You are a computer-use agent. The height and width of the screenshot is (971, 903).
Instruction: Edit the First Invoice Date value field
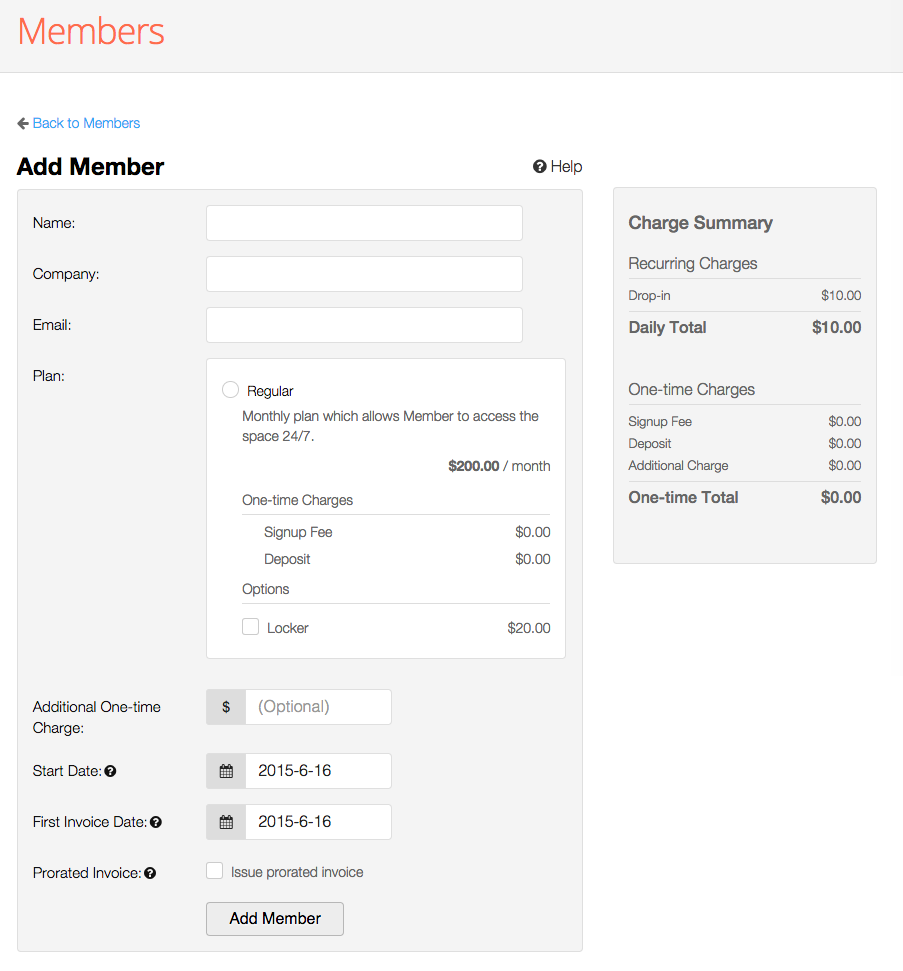pyautogui.click(x=317, y=822)
